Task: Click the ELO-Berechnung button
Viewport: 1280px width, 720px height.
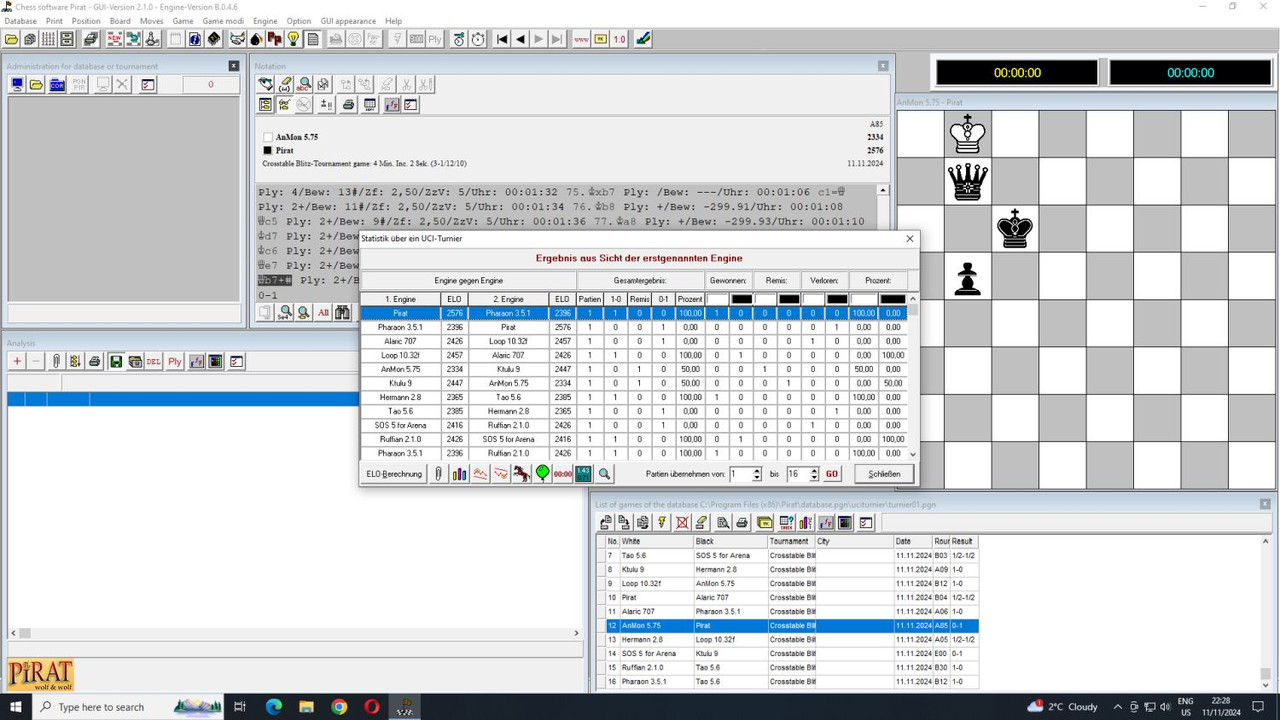Action: pyautogui.click(x=394, y=474)
